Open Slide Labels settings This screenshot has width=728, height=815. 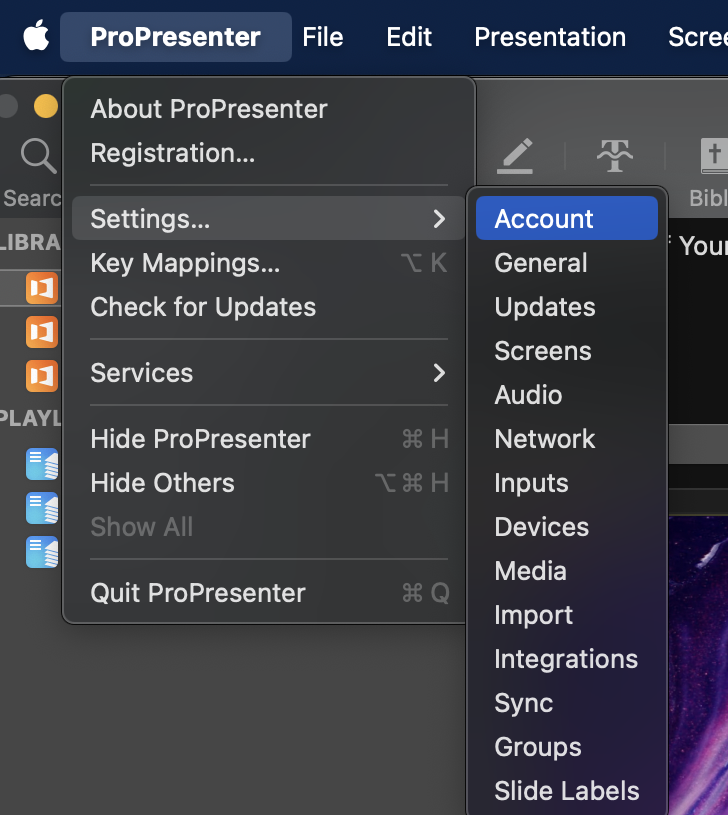pyautogui.click(x=567, y=791)
